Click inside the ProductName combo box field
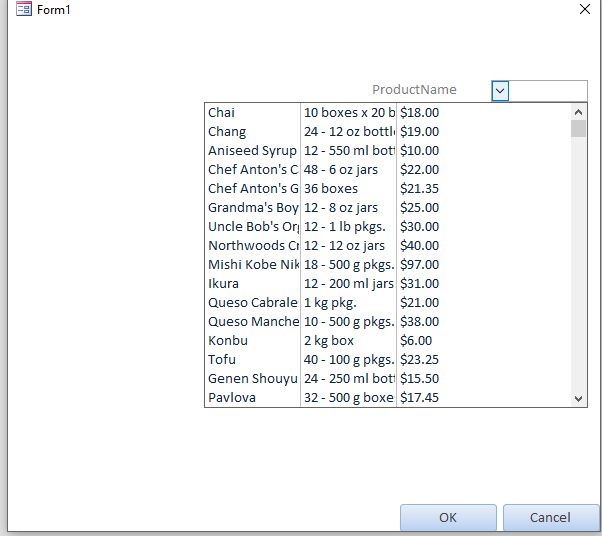Image resolution: width=602 pixels, height=536 pixels. click(548, 91)
